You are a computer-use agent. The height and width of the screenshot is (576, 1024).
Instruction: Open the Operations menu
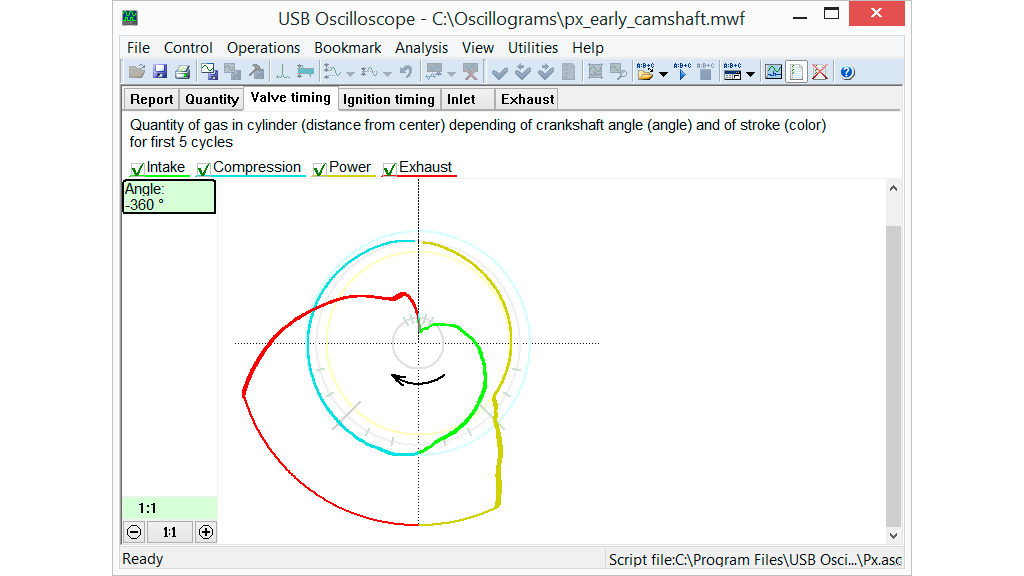tap(263, 48)
